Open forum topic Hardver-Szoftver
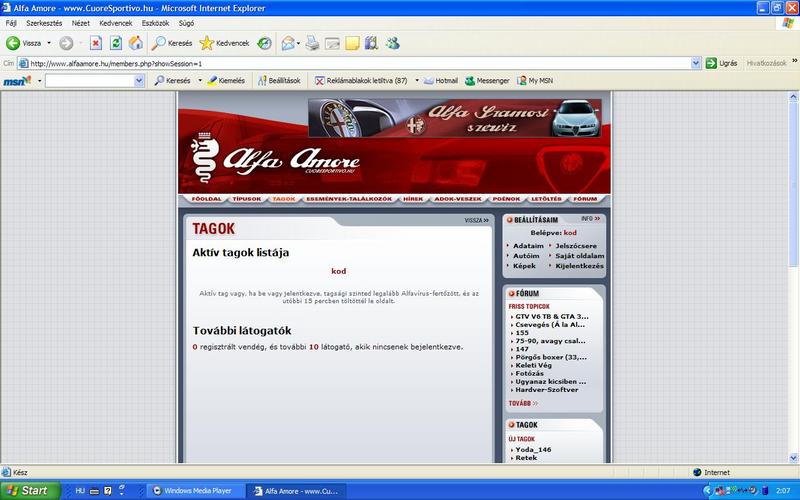The height and width of the screenshot is (500, 800). click(x=547, y=390)
